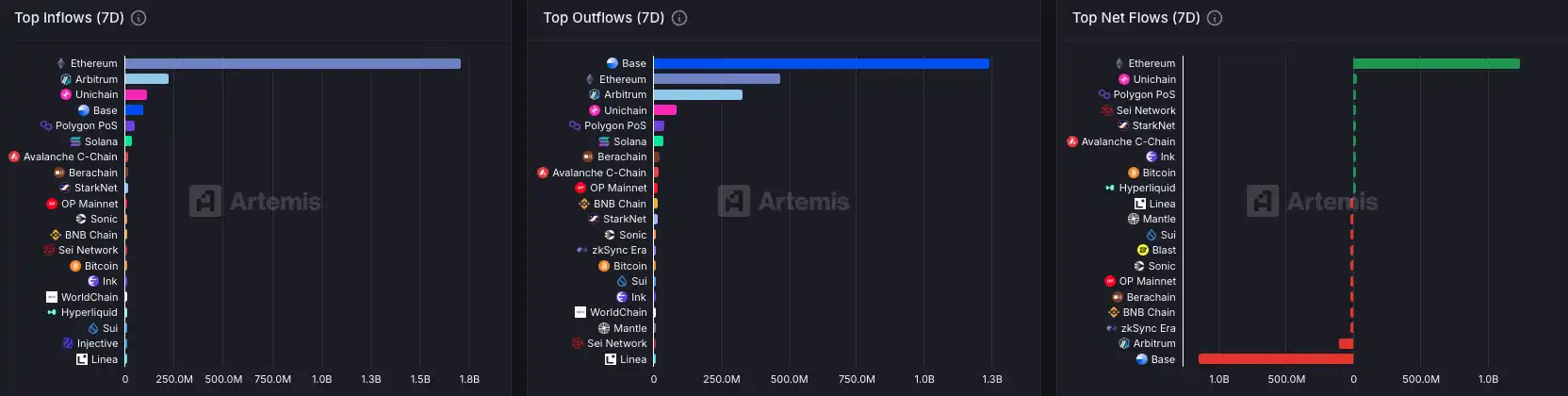Click Bitcoin icon in Top Net Flows
1568x396 pixels.
click(1134, 173)
